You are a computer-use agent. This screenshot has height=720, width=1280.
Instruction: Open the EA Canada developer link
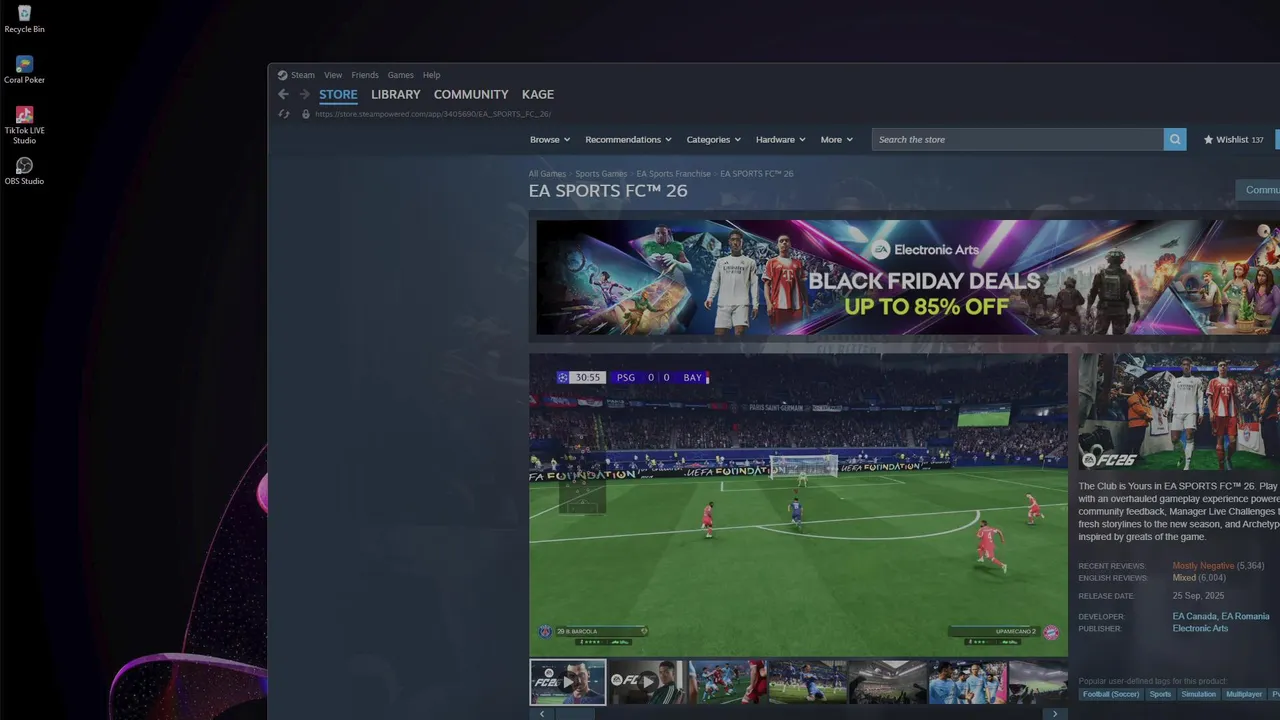coord(1194,617)
